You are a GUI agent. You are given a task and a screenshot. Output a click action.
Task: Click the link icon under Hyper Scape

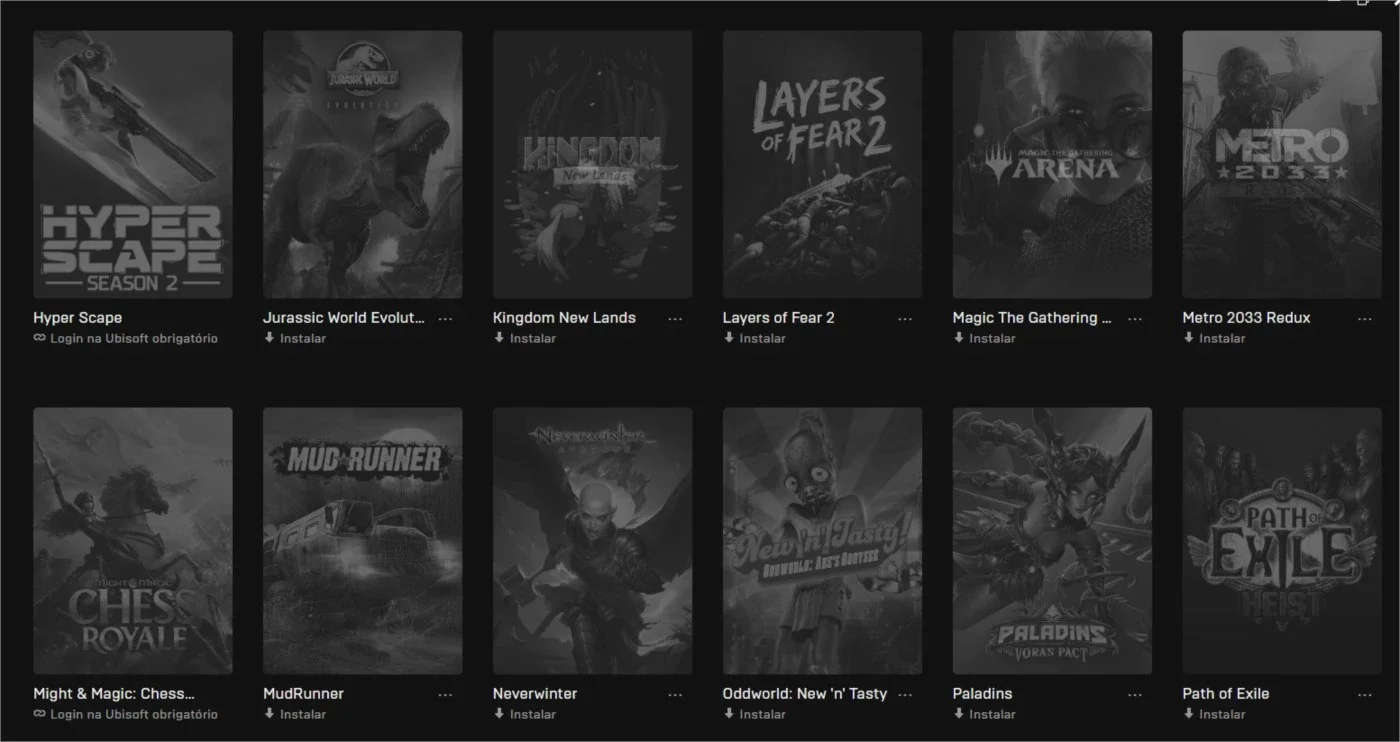[x=39, y=338]
